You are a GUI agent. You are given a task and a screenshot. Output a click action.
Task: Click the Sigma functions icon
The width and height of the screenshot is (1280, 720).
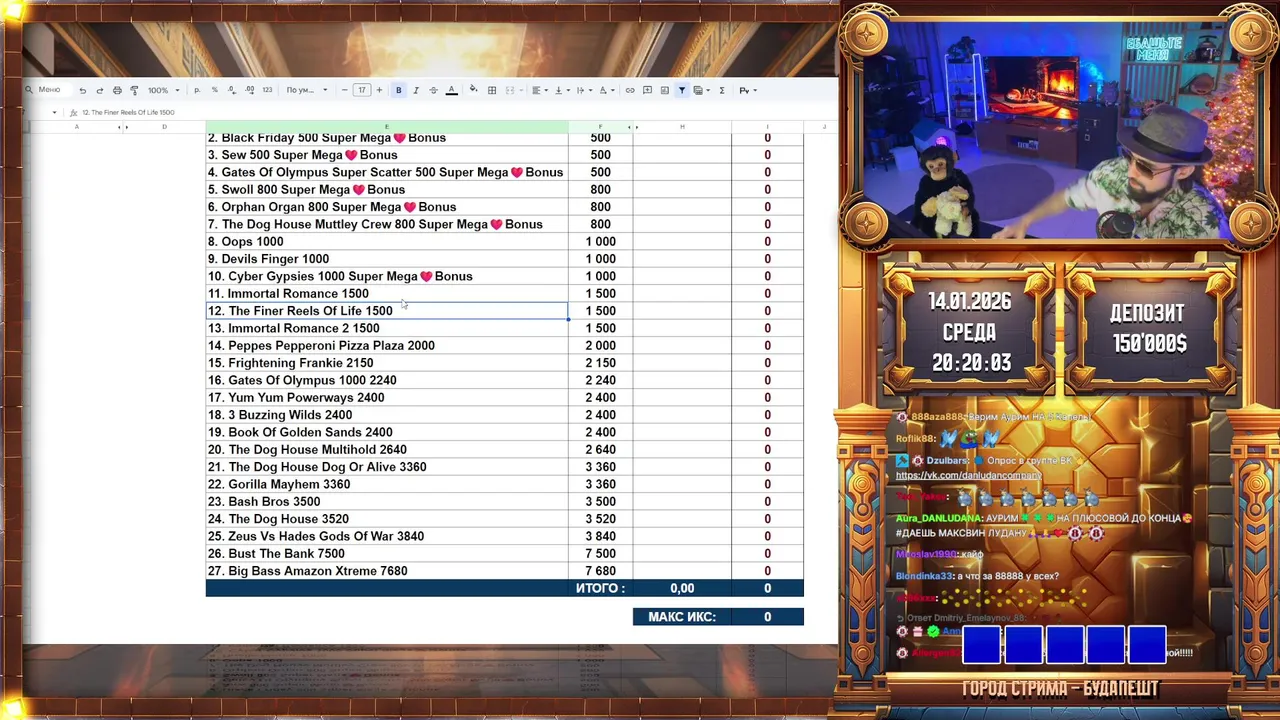click(722, 90)
